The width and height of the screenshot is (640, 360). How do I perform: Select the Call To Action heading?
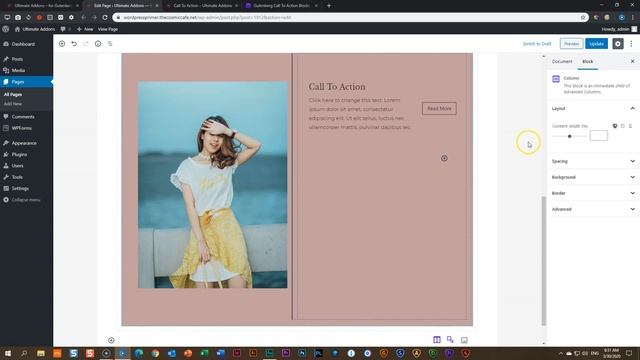337,87
